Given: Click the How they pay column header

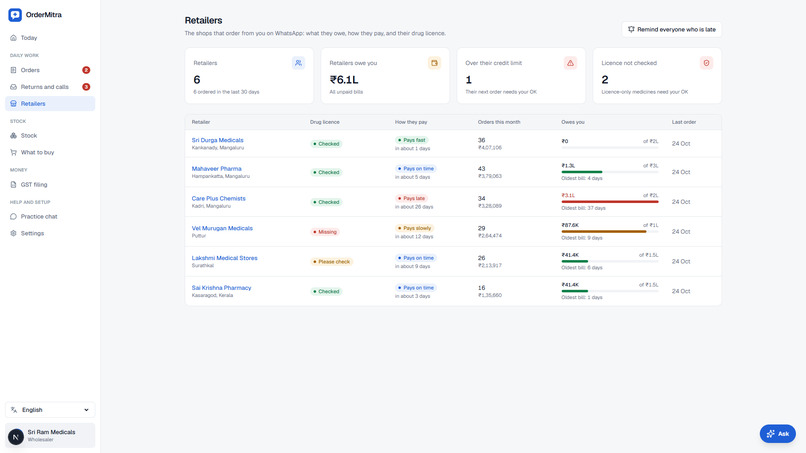Looking at the screenshot, I should (x=411, y=122).
